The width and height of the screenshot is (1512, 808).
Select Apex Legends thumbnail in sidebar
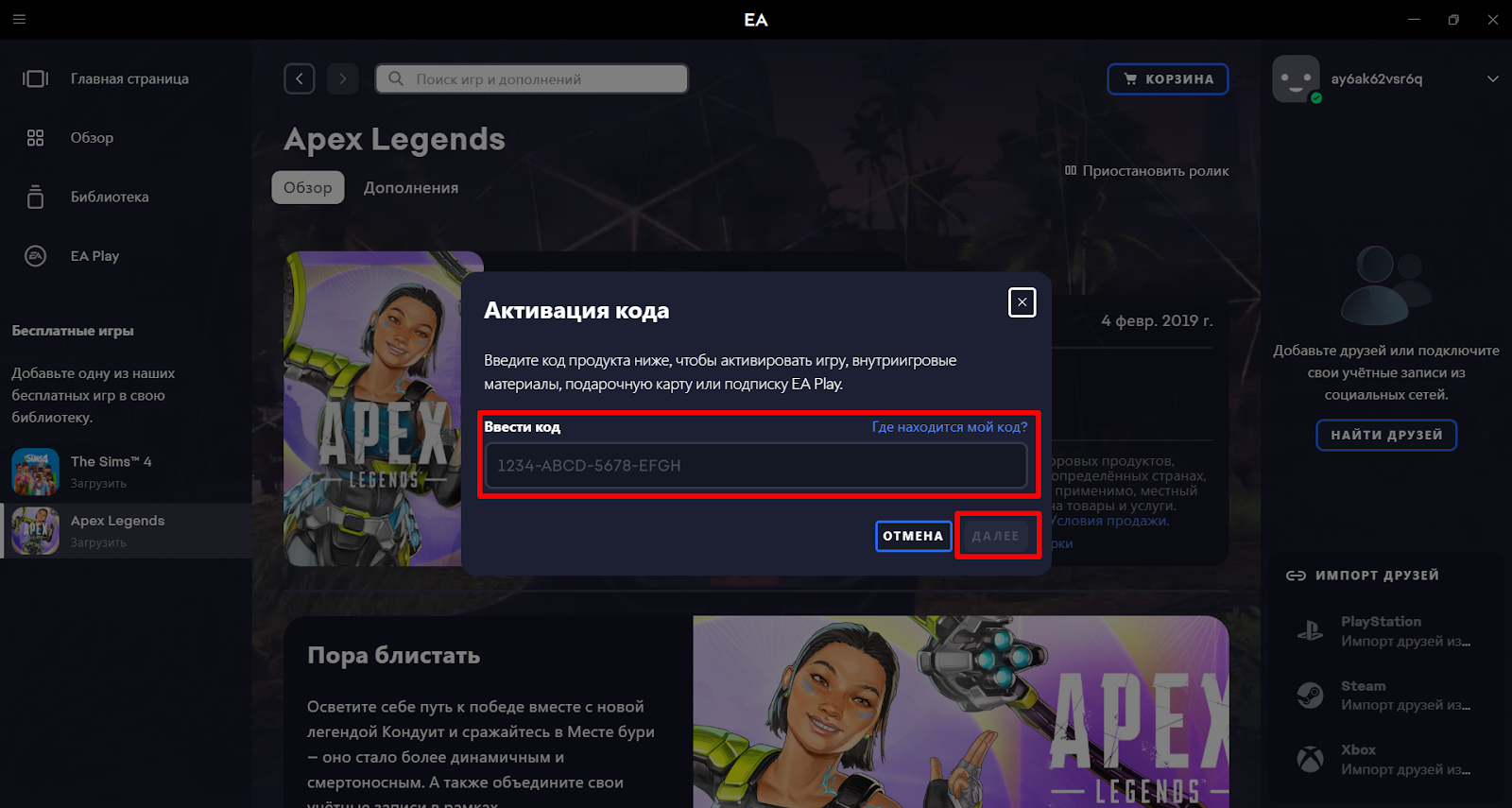click(x=36, y=530)
